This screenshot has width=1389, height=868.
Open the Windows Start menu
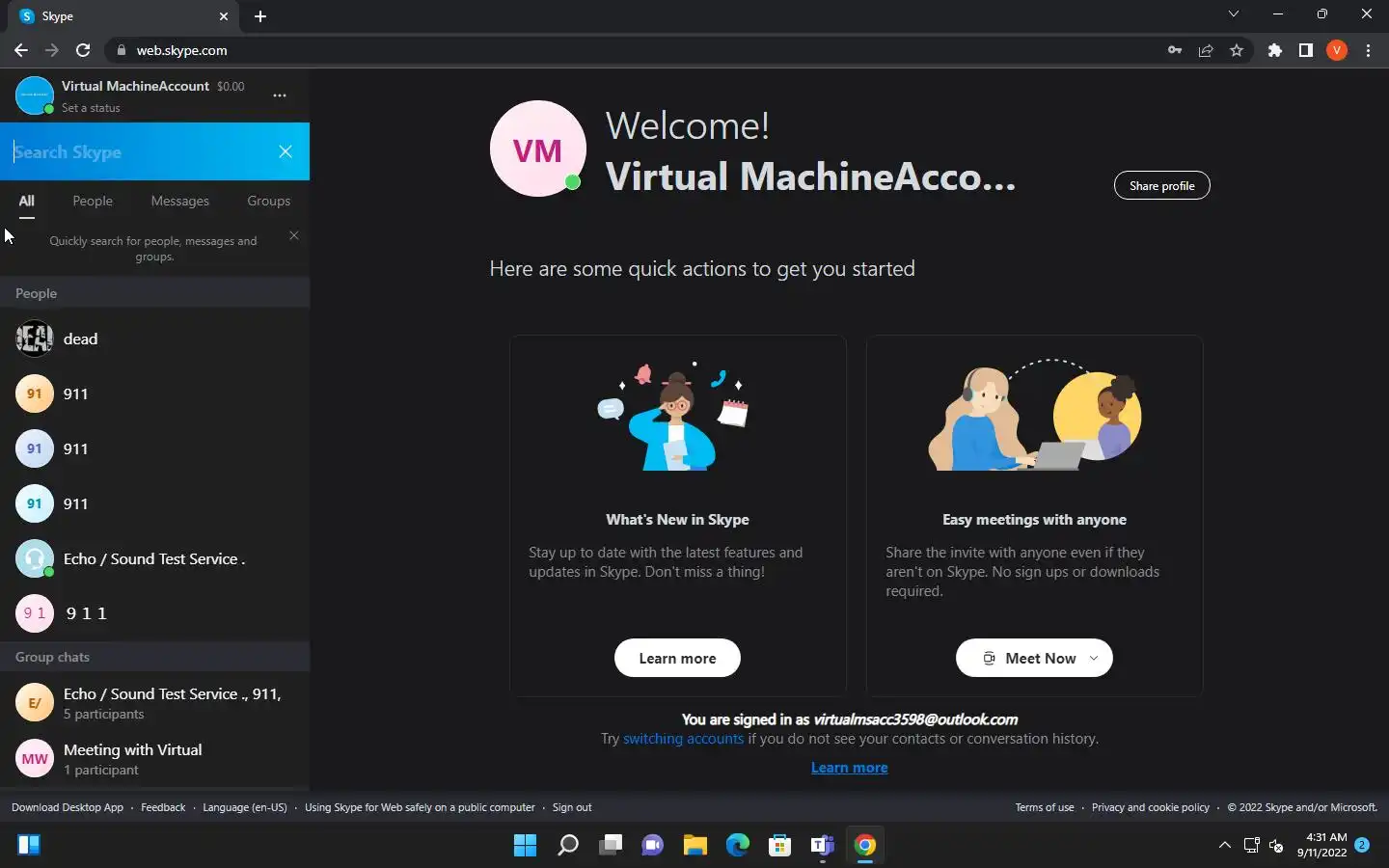click(x=525, y=845)
